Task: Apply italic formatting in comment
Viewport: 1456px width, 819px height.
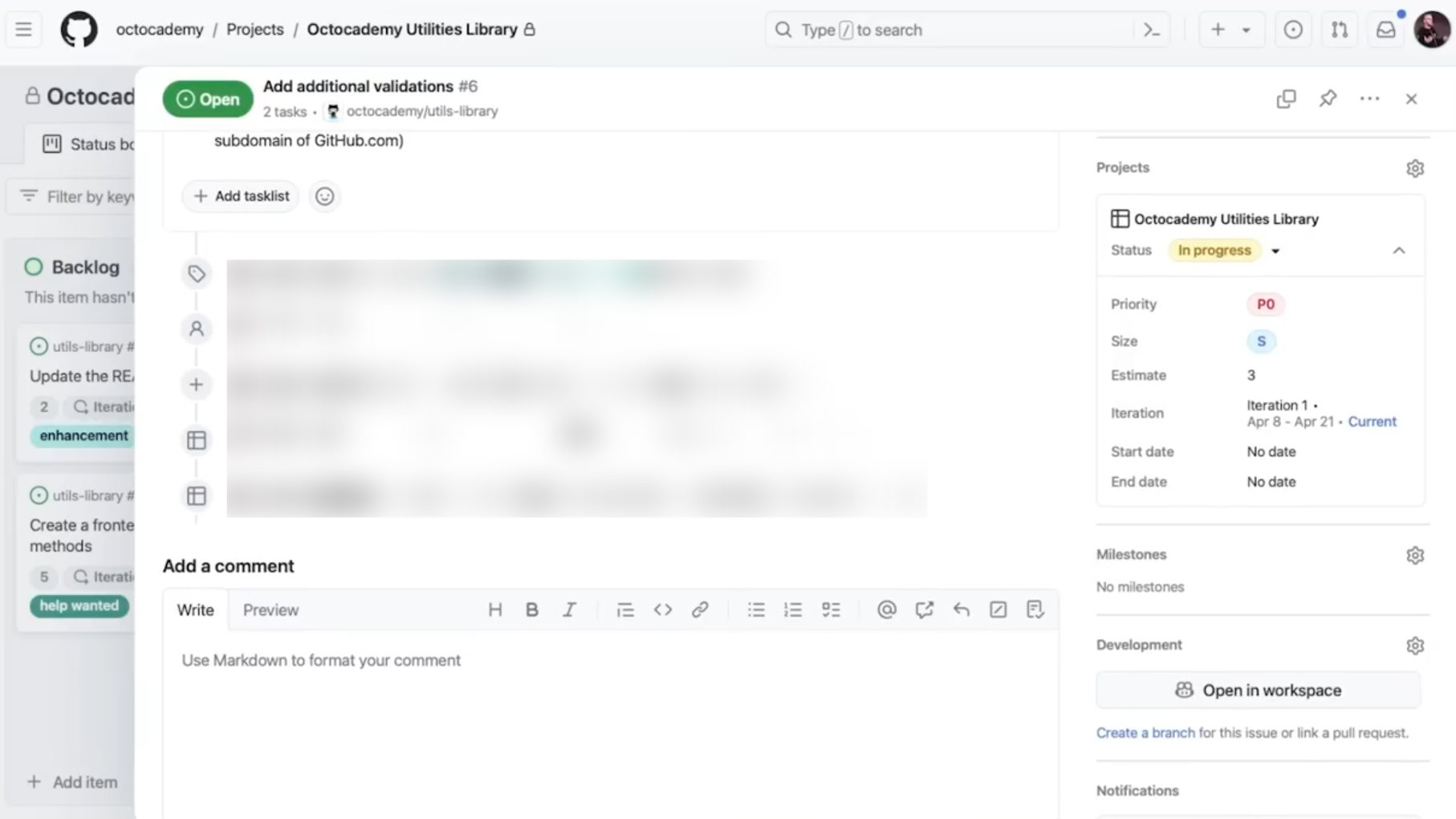Action: (569, 610)
